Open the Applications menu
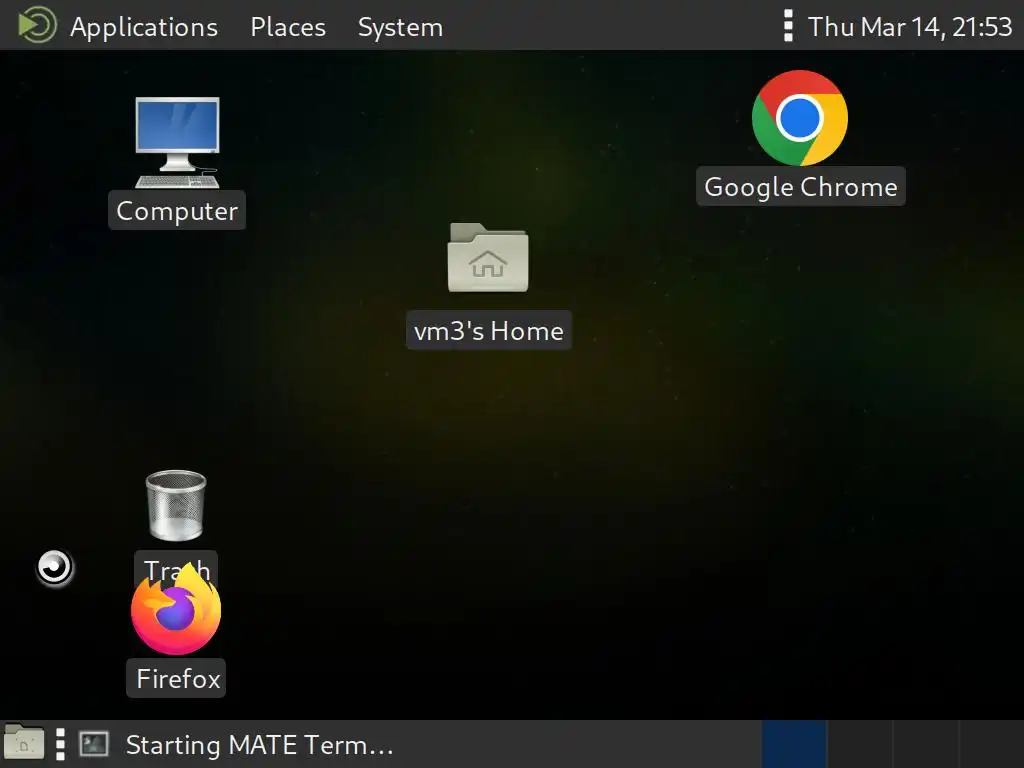The image size is (1024, 768). click(x=144, y=27)
